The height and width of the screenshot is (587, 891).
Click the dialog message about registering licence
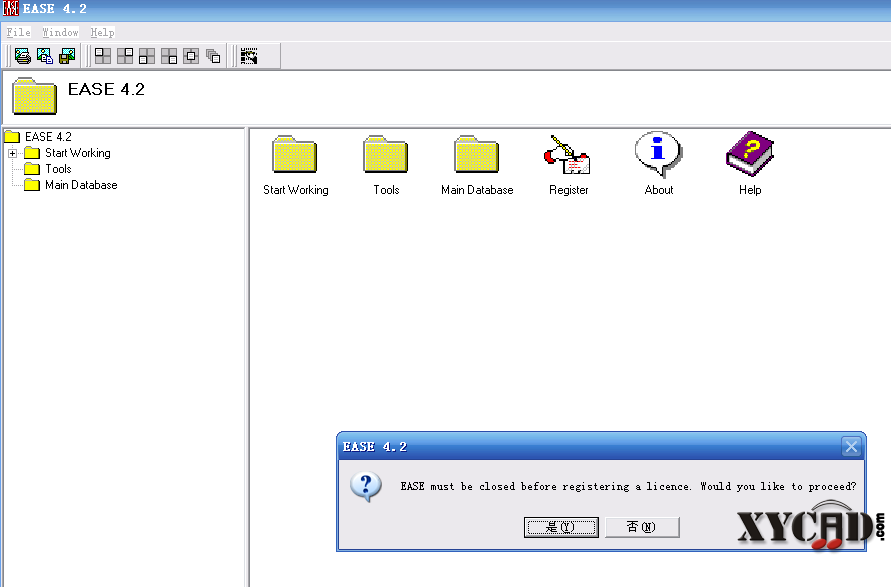[x=628, y=486]
